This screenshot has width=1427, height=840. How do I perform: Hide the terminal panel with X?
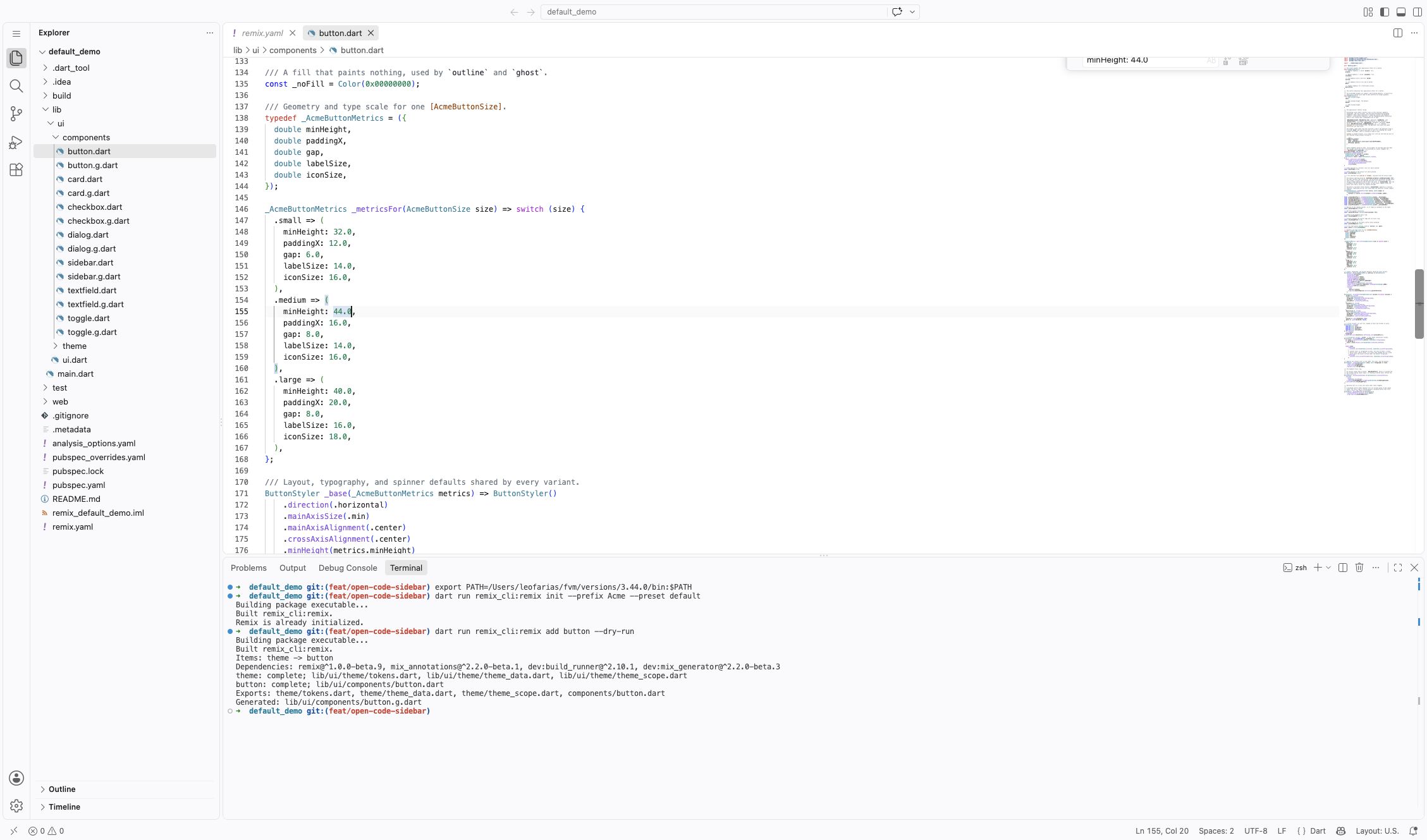coord(1414,568)
